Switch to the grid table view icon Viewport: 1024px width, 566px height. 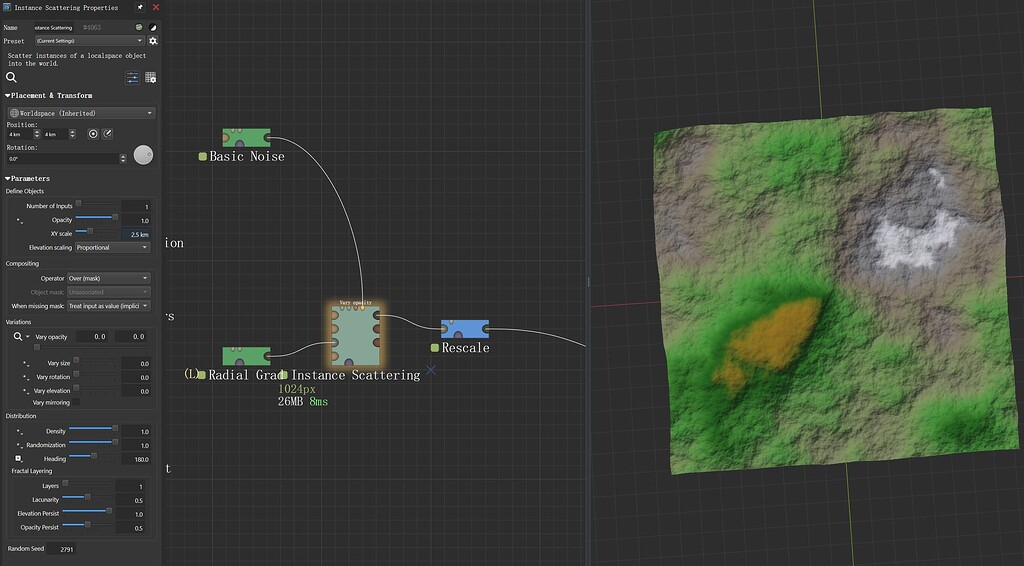point(151,77)
